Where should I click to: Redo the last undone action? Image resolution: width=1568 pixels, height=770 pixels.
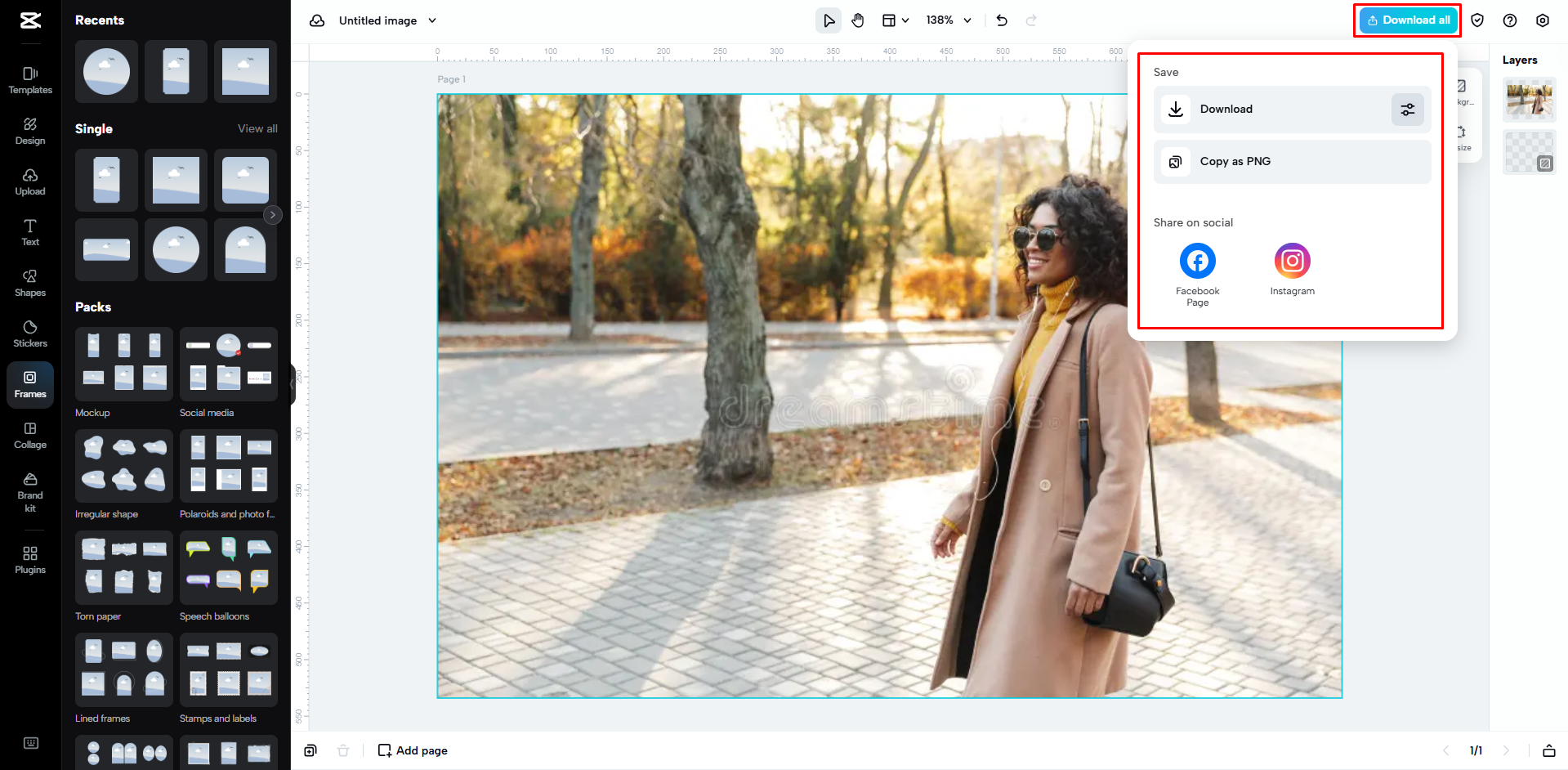[x=1031, y=20]
